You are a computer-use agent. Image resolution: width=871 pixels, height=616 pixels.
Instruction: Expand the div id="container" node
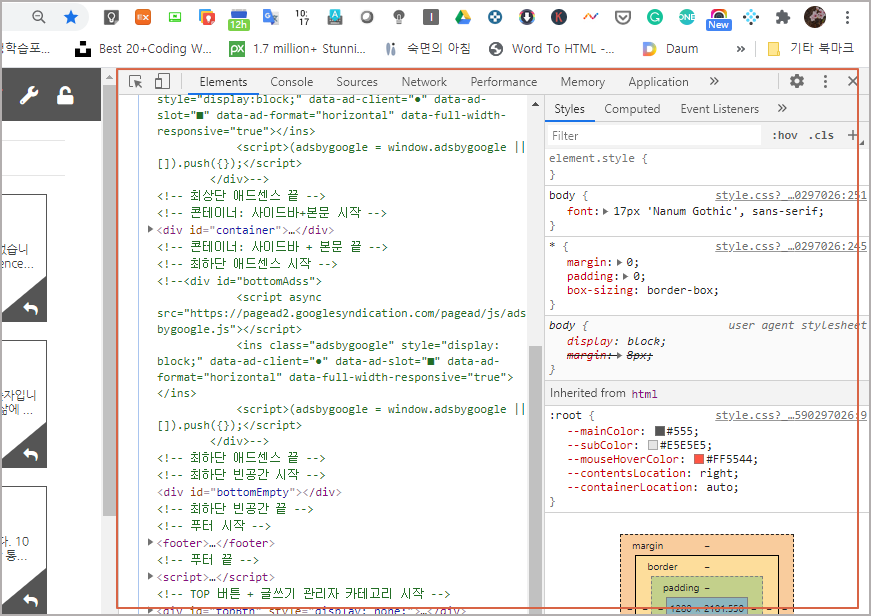[x=151, y=229]
